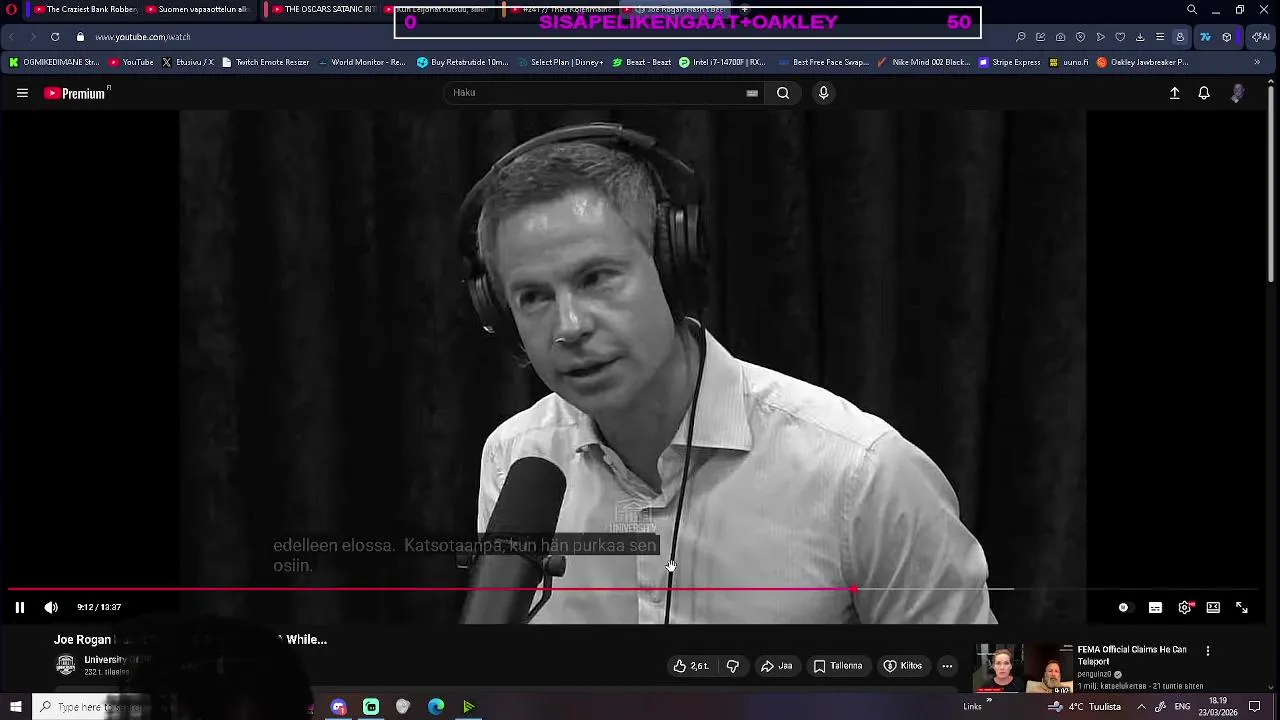Open the University channel avatar
Screen dimensions: 1280x720
[x=66, y=665]
